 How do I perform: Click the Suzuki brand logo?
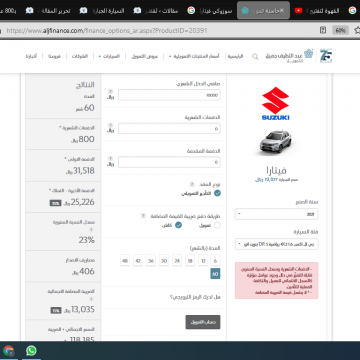pos(275,103)
